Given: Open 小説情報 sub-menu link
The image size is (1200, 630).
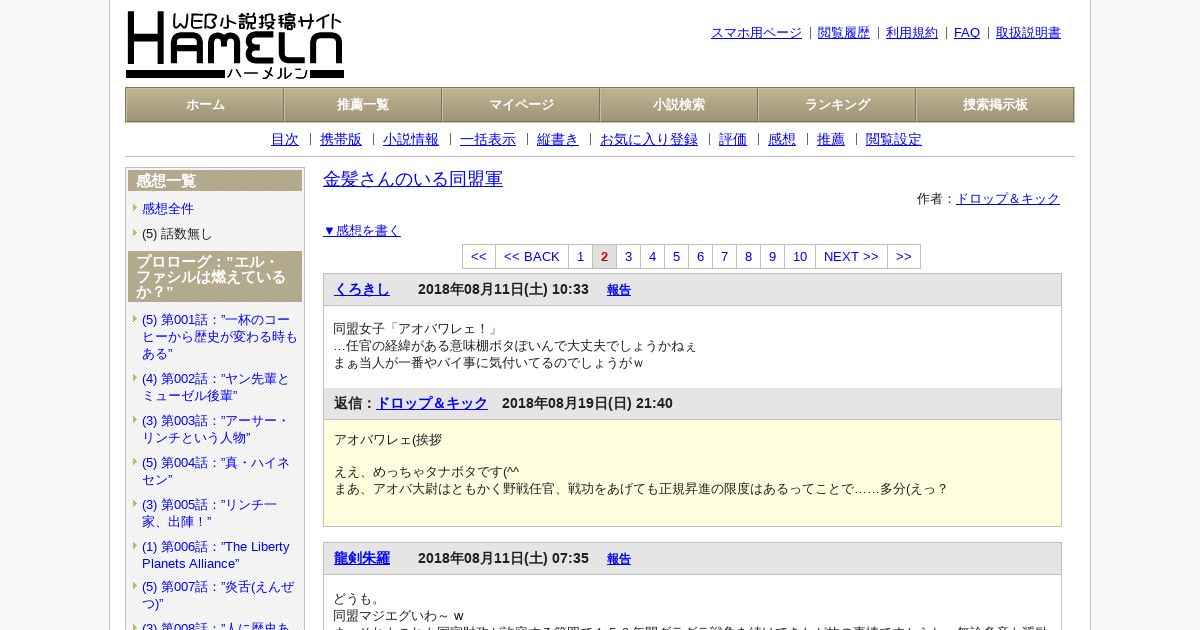Looking at the screenshot, I should pyautogui.click(x=411, y=139).
